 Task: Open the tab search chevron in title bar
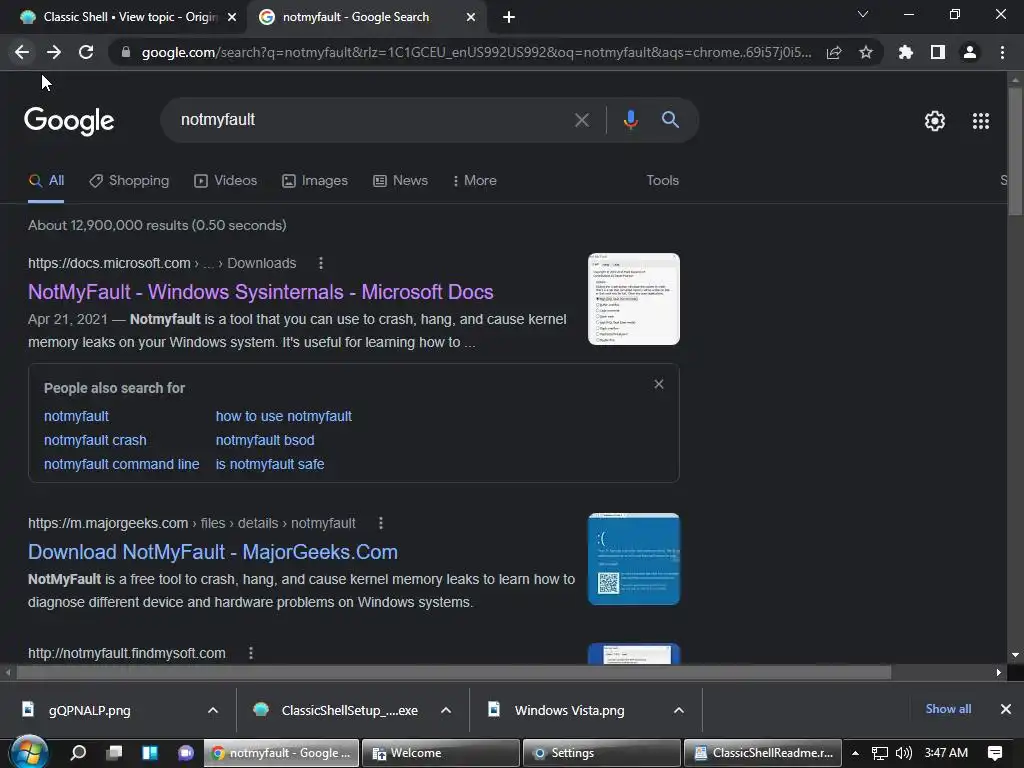coord(863,14)
